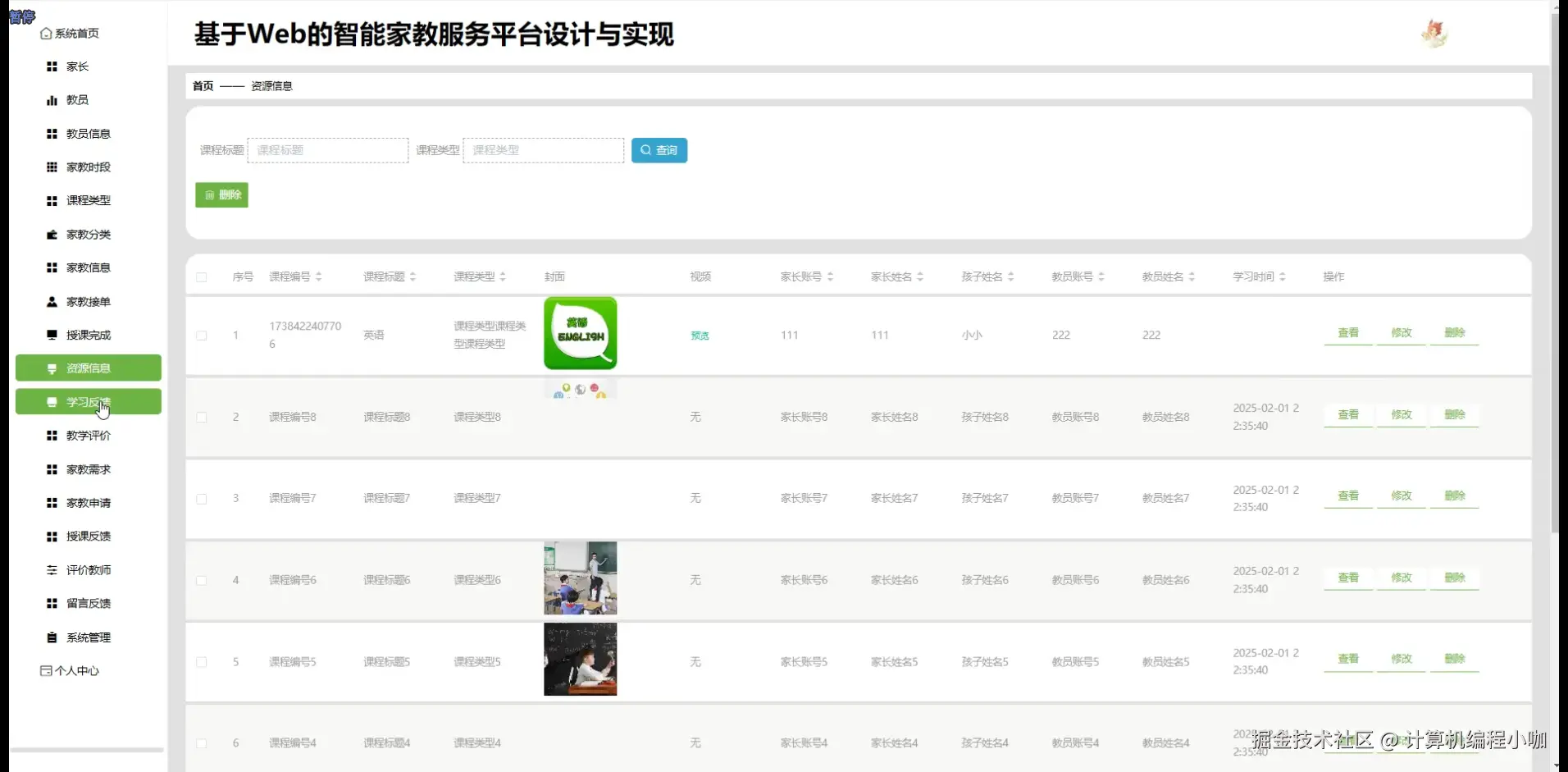Open the user avatar at top right
Image resolution: width=1568 pixels, height=772 pixels.
click(x=1434, y=33)
